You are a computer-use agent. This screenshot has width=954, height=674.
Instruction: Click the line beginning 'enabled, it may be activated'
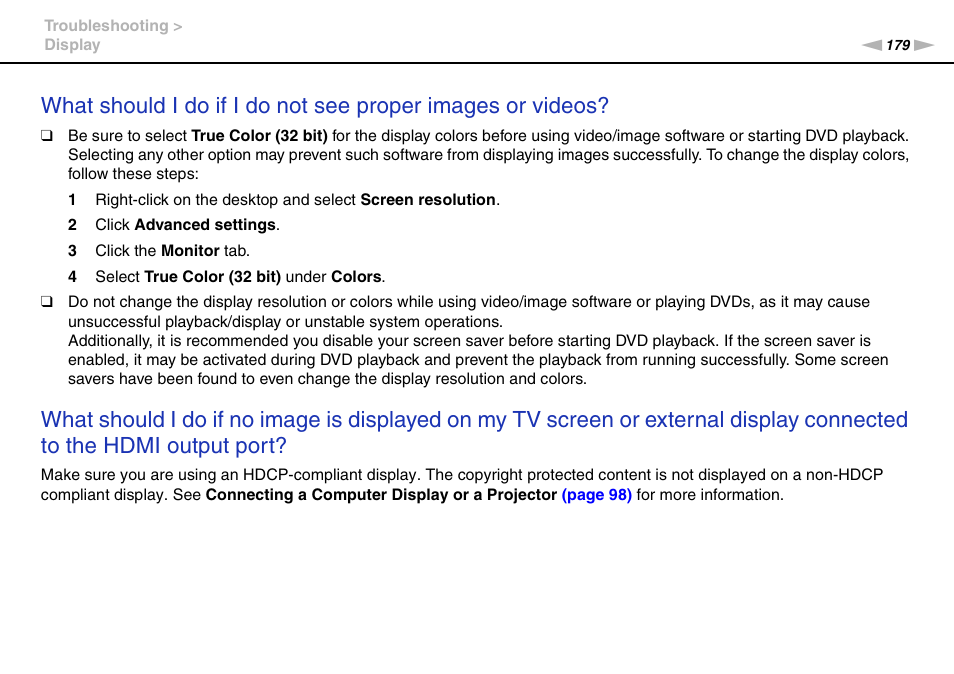pyautogui.click(x=478, y=360)
